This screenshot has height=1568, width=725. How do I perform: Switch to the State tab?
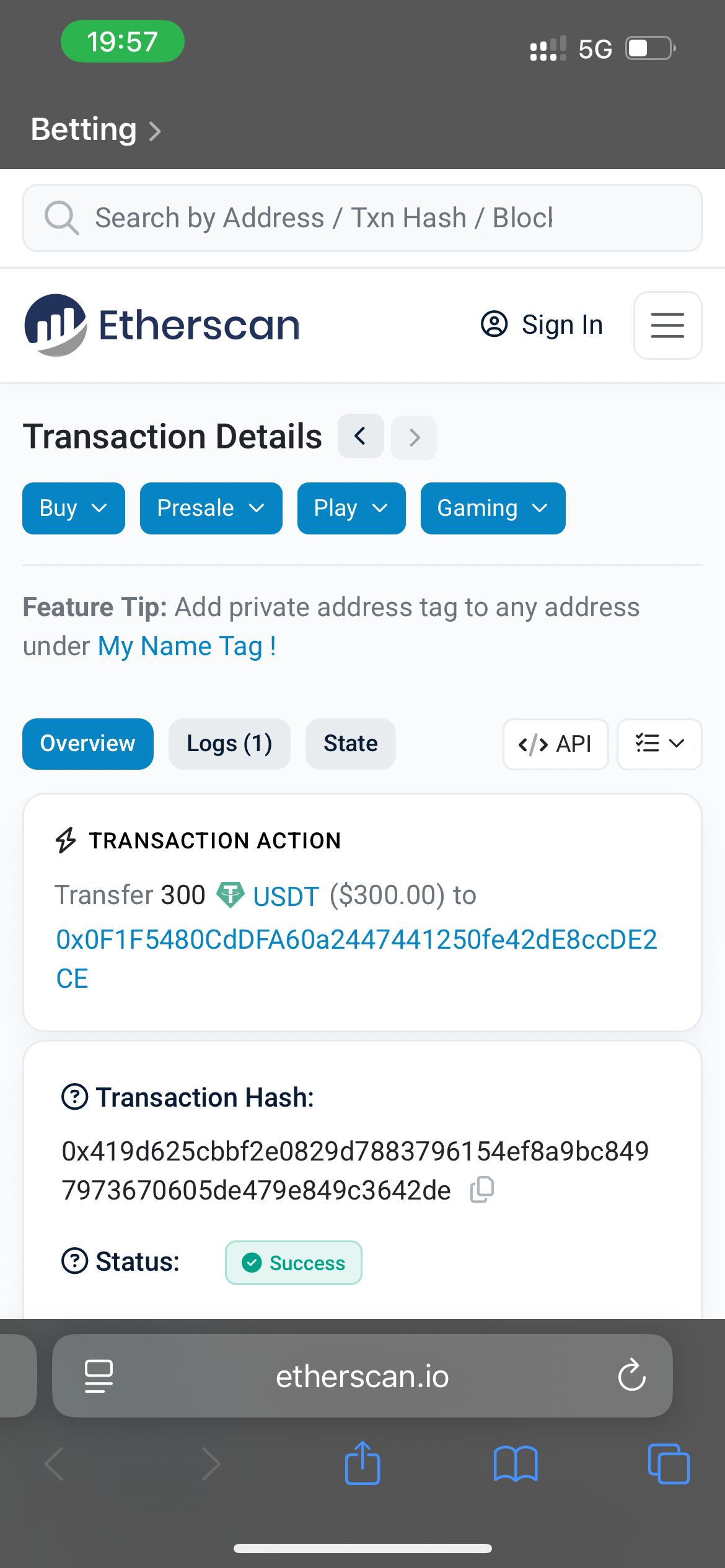pyautogui.click(x=350, y=744)
